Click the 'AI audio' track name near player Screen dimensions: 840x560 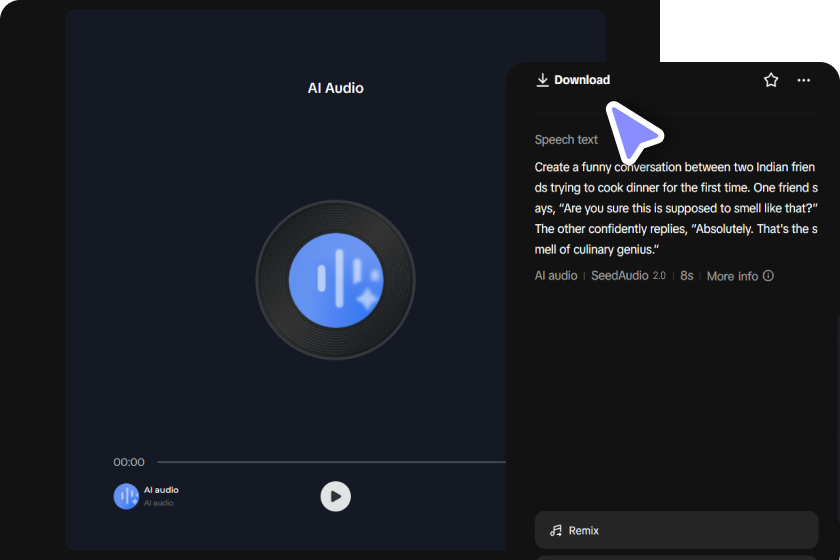click(161, 490)
